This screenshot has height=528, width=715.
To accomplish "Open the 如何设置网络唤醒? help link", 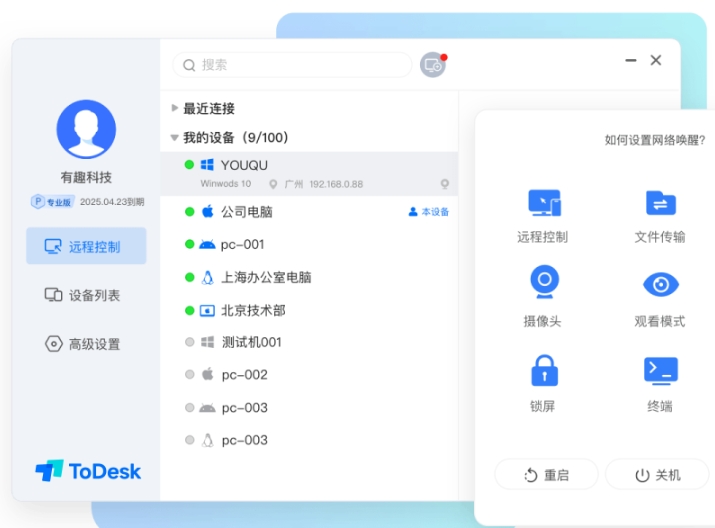I will tap(655, 140).
